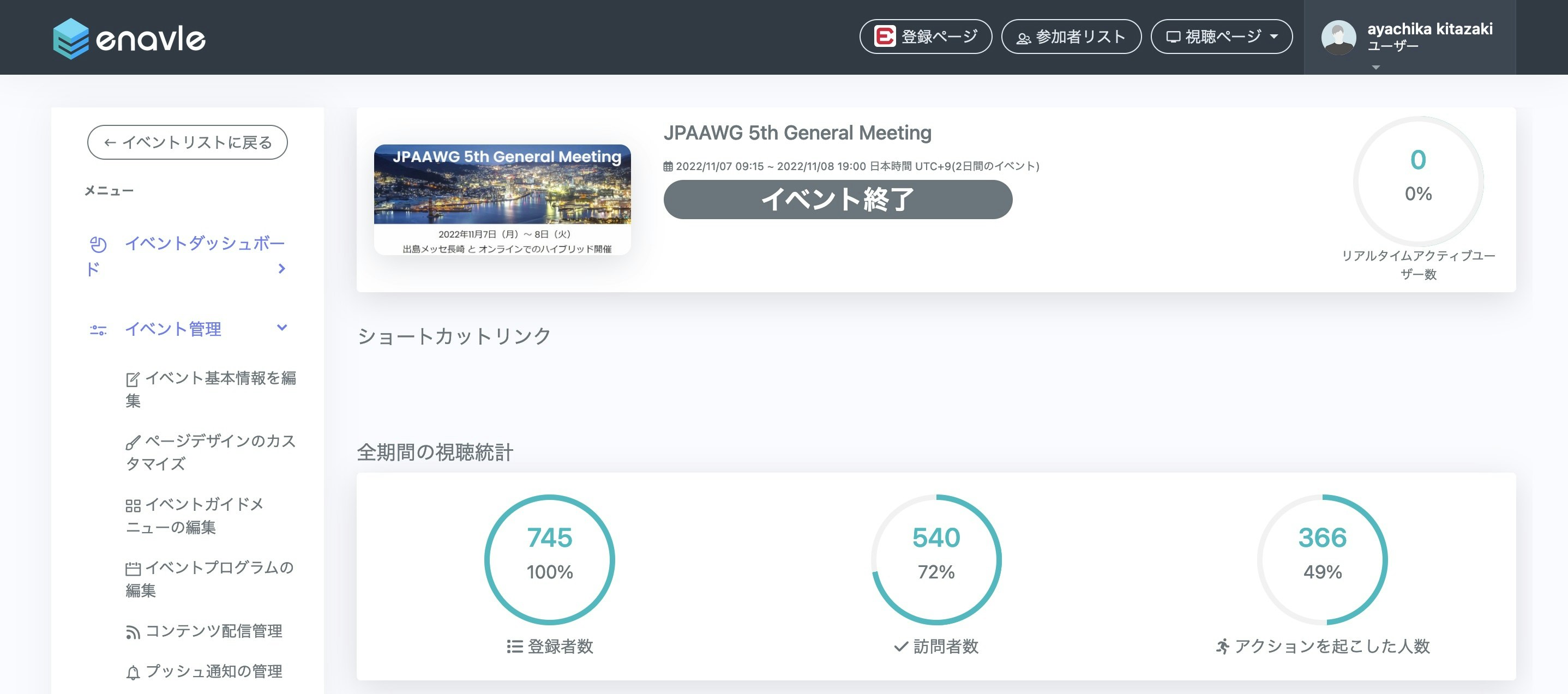The height and width of the screenshot is (694, 1568).
Task: Go back with イベントリストに戻る button
Action: (x=188, y=142)
